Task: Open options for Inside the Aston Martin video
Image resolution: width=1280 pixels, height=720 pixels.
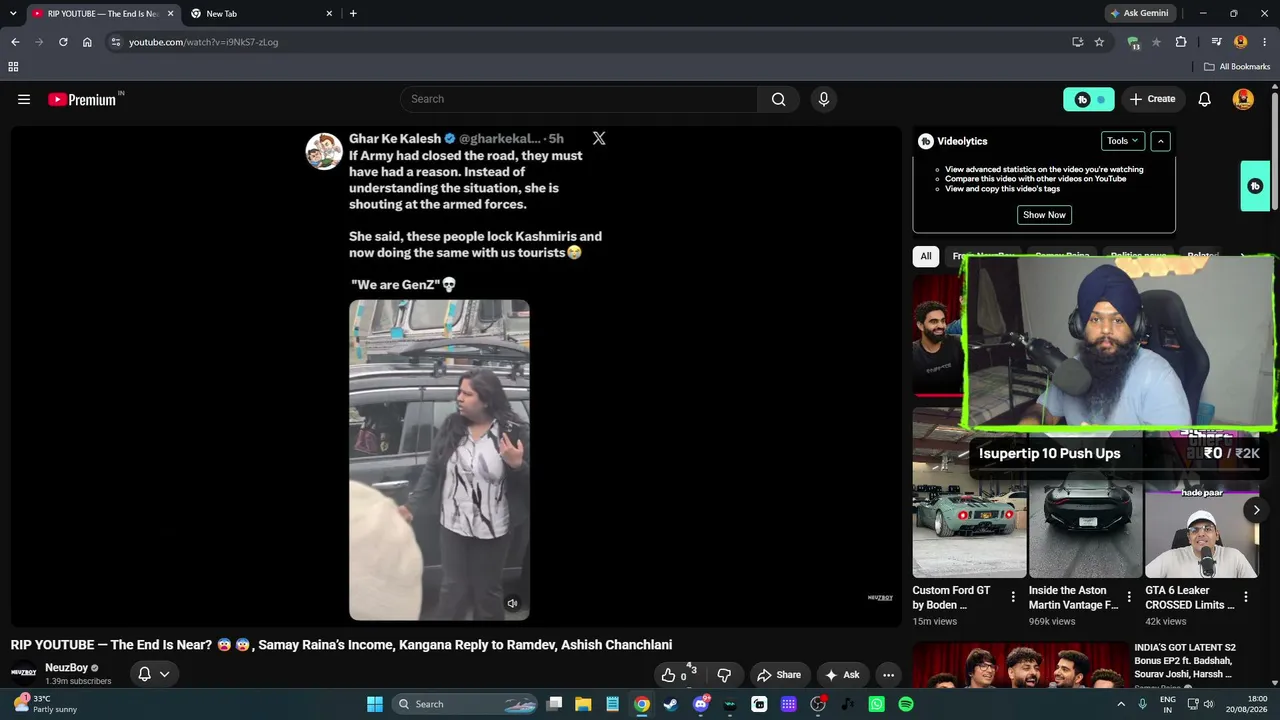Action: coord(1129,597)
